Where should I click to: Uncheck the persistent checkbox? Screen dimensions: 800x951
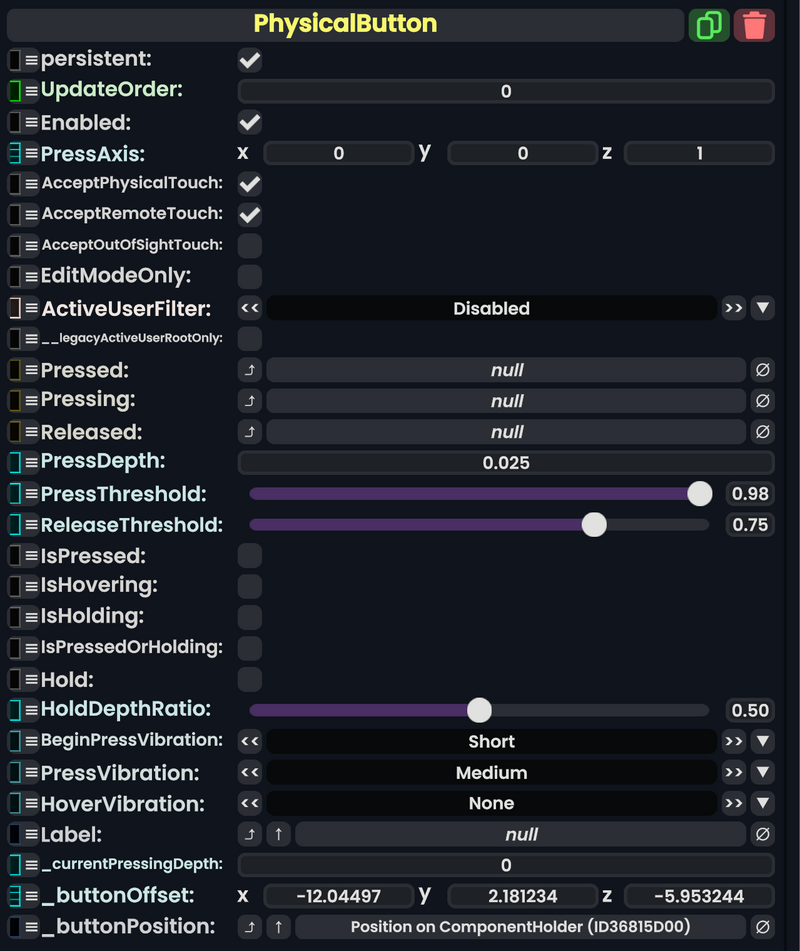click(x=249, y=59)
